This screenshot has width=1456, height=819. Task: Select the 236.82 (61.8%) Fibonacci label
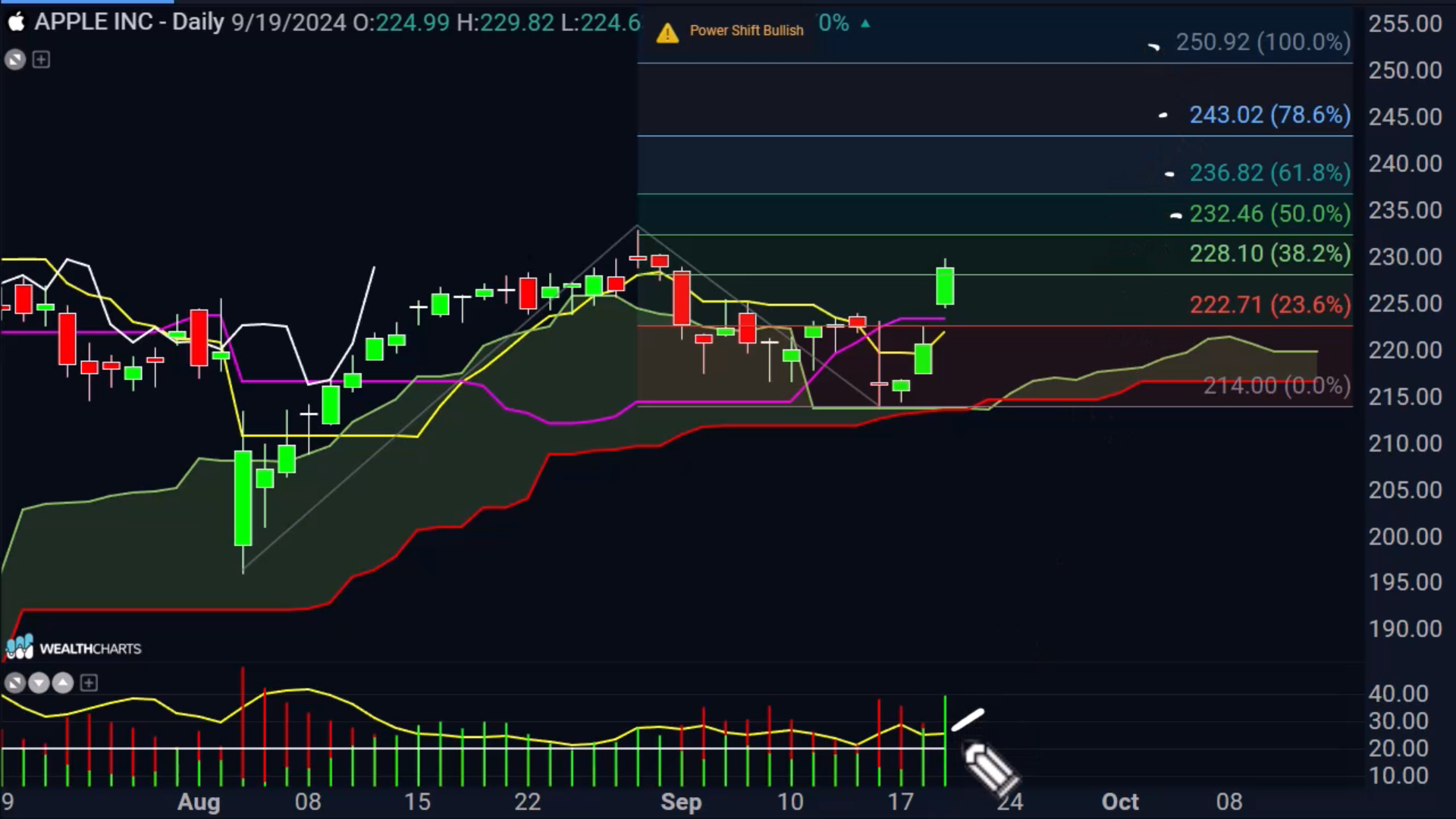point(1269,173)
